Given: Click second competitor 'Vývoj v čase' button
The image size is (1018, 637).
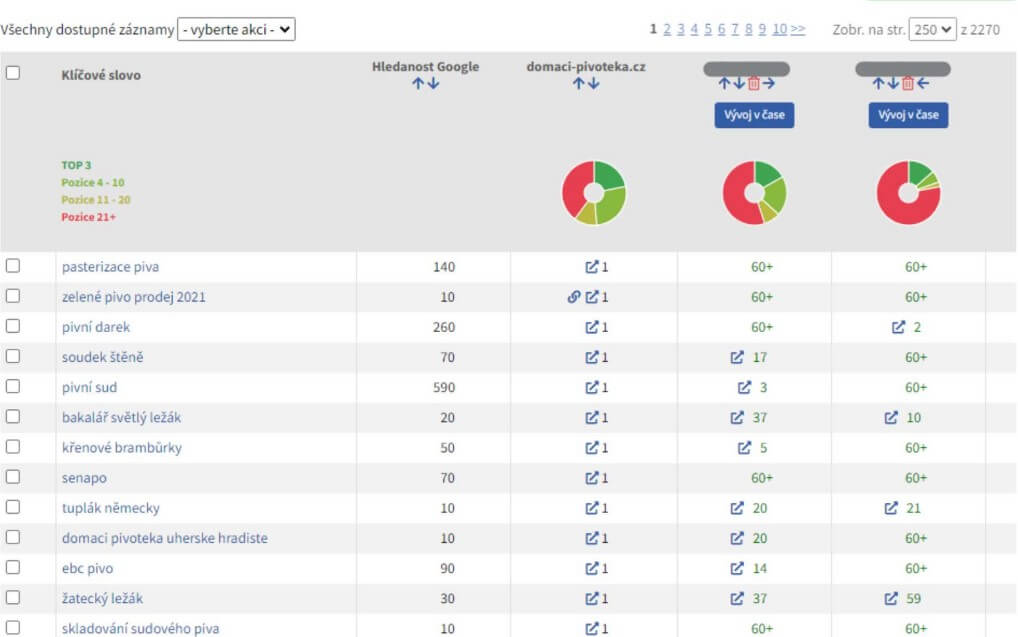Looking at the screenshot, I should coord(908,115).
